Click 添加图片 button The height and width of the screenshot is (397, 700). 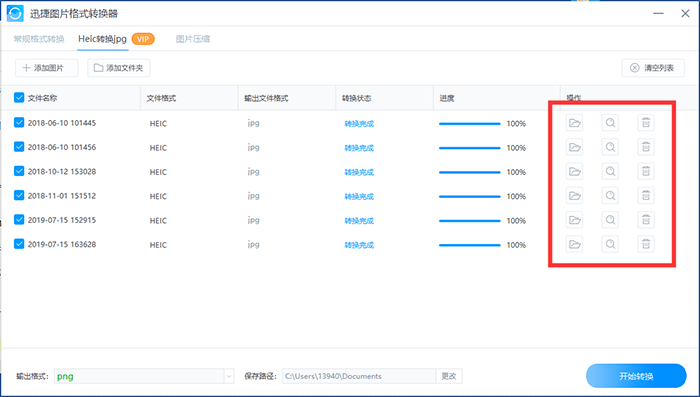(46, 68)
